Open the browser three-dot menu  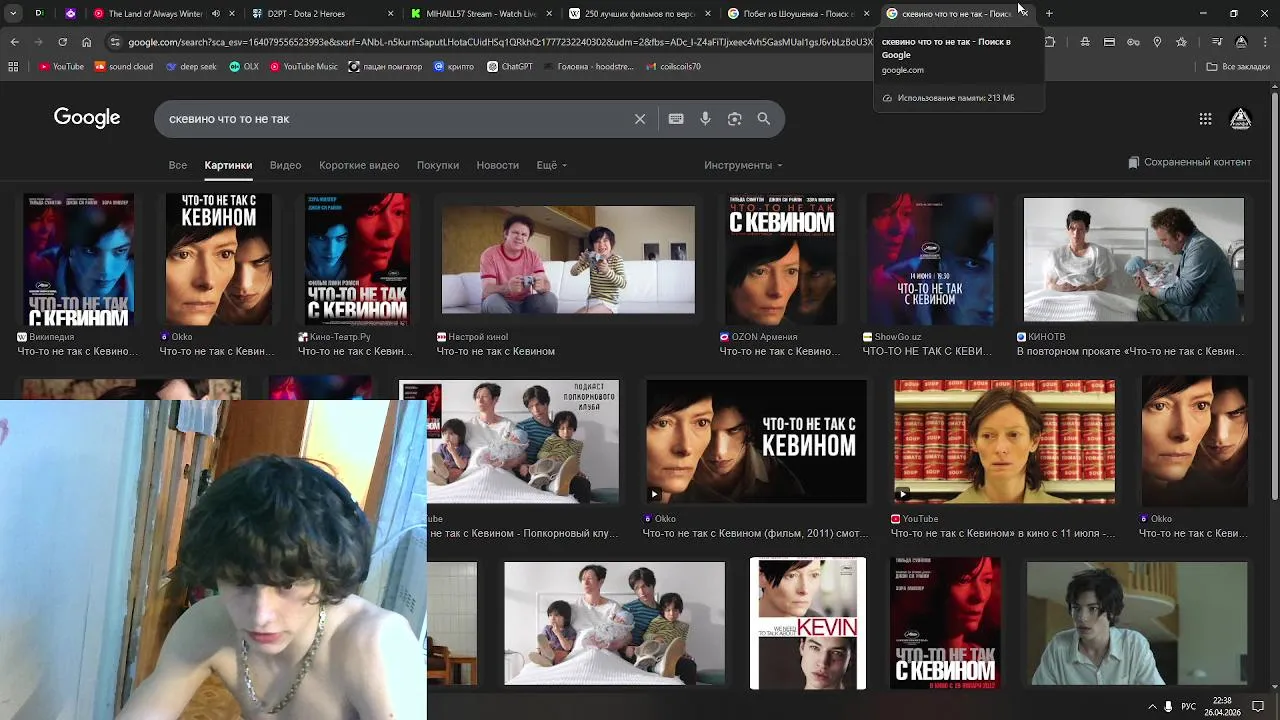pyautogui.click(x=1265, y=42)
